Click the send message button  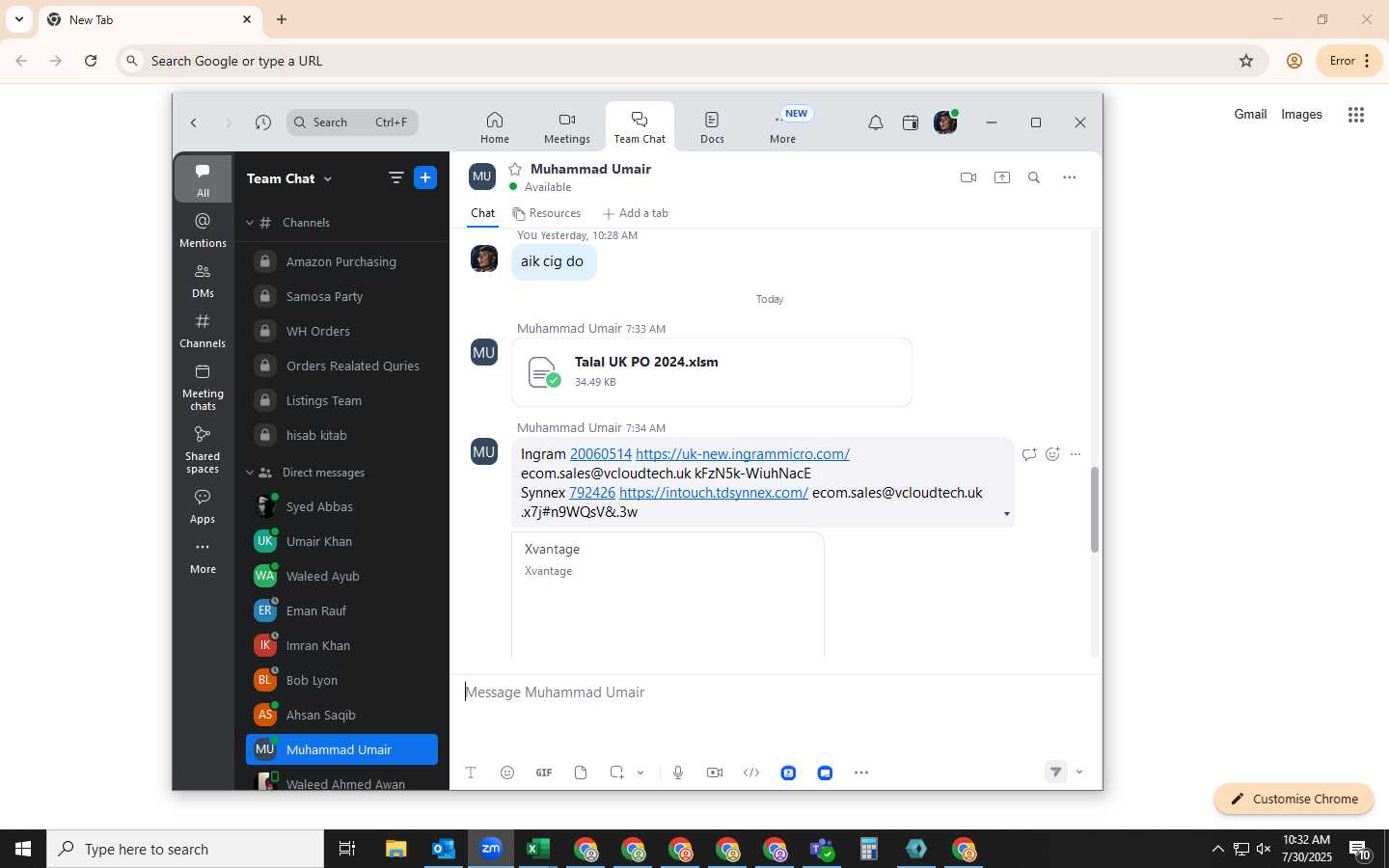coord(1056,772)
